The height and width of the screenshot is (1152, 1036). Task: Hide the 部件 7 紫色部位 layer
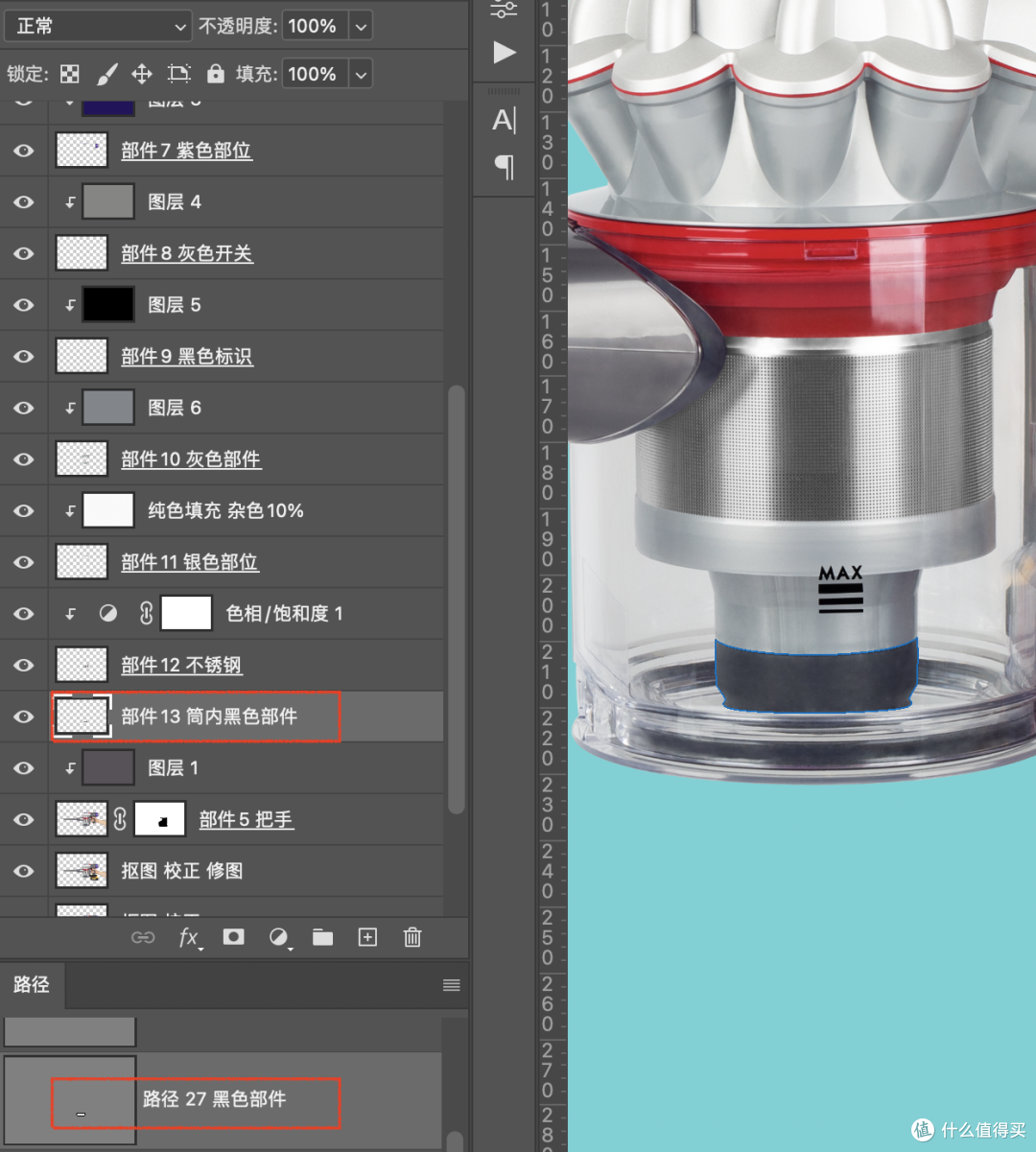coord(24,151)
